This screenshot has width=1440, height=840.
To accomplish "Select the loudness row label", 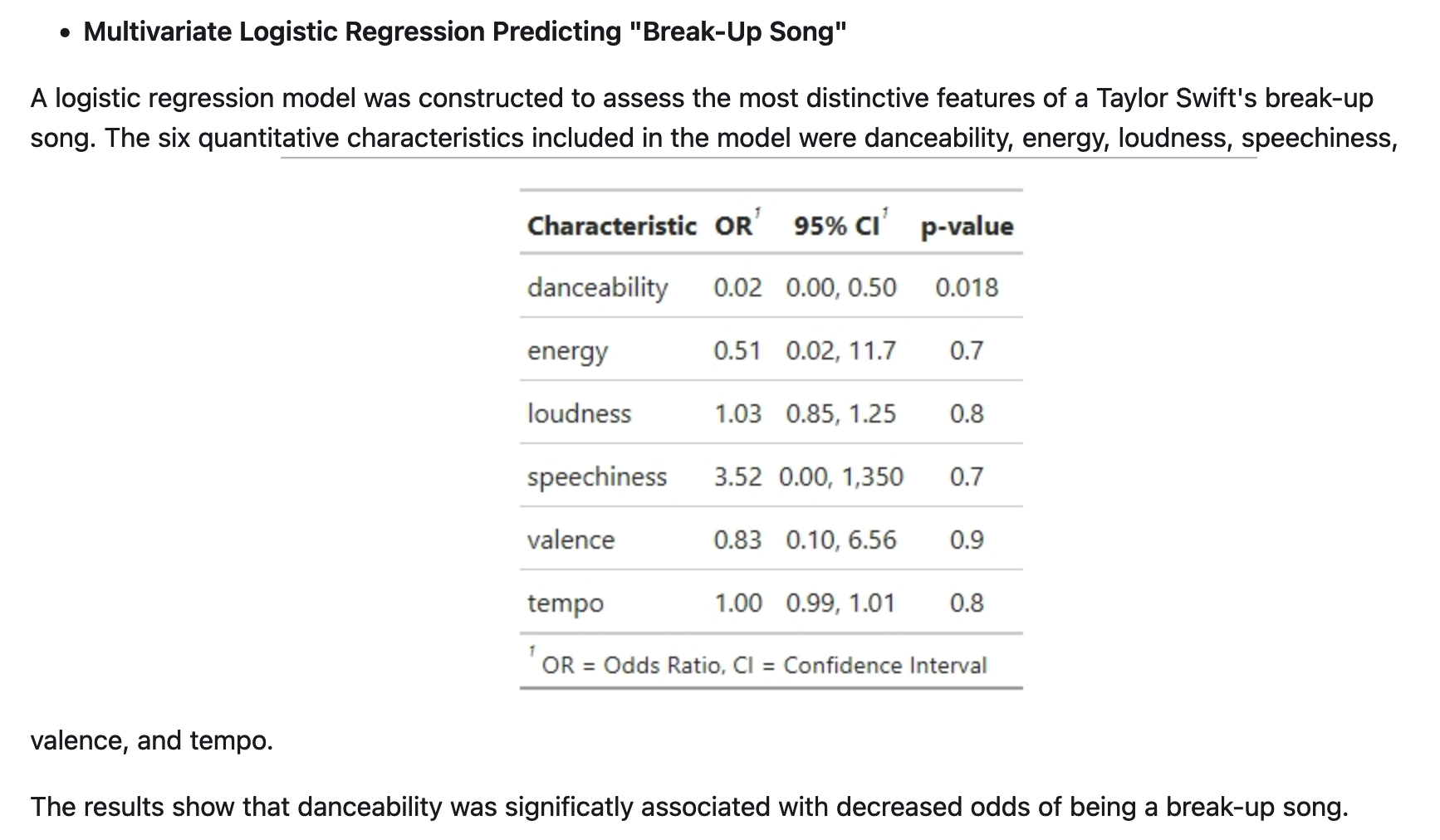I will pyautogui.click(x=579, y=413).
